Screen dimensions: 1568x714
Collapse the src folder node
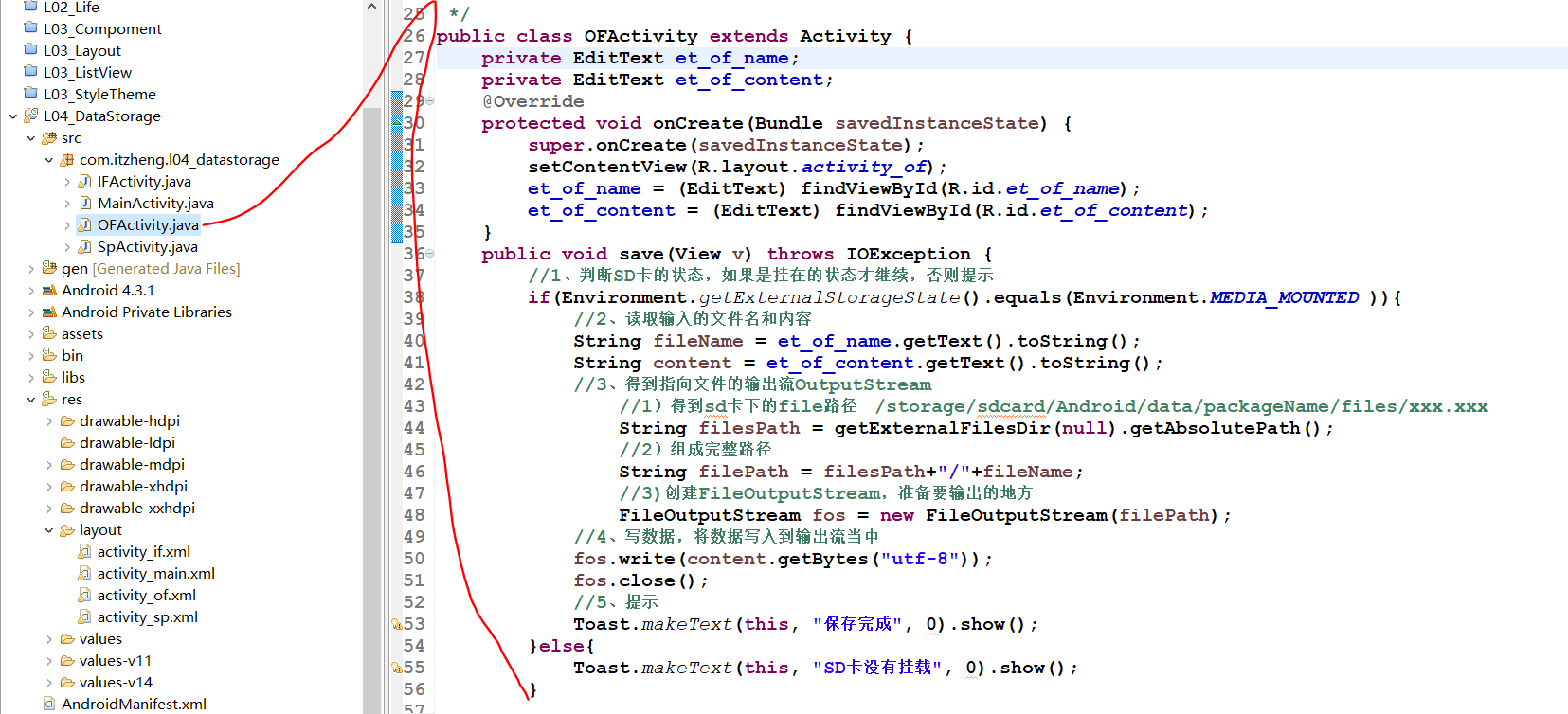click(x=31, y=138)
